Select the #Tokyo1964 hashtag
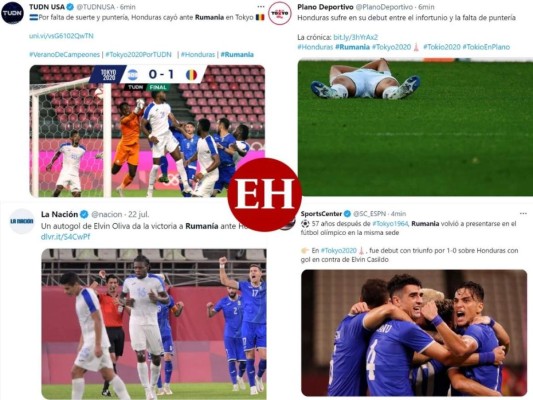 [391, 224]
